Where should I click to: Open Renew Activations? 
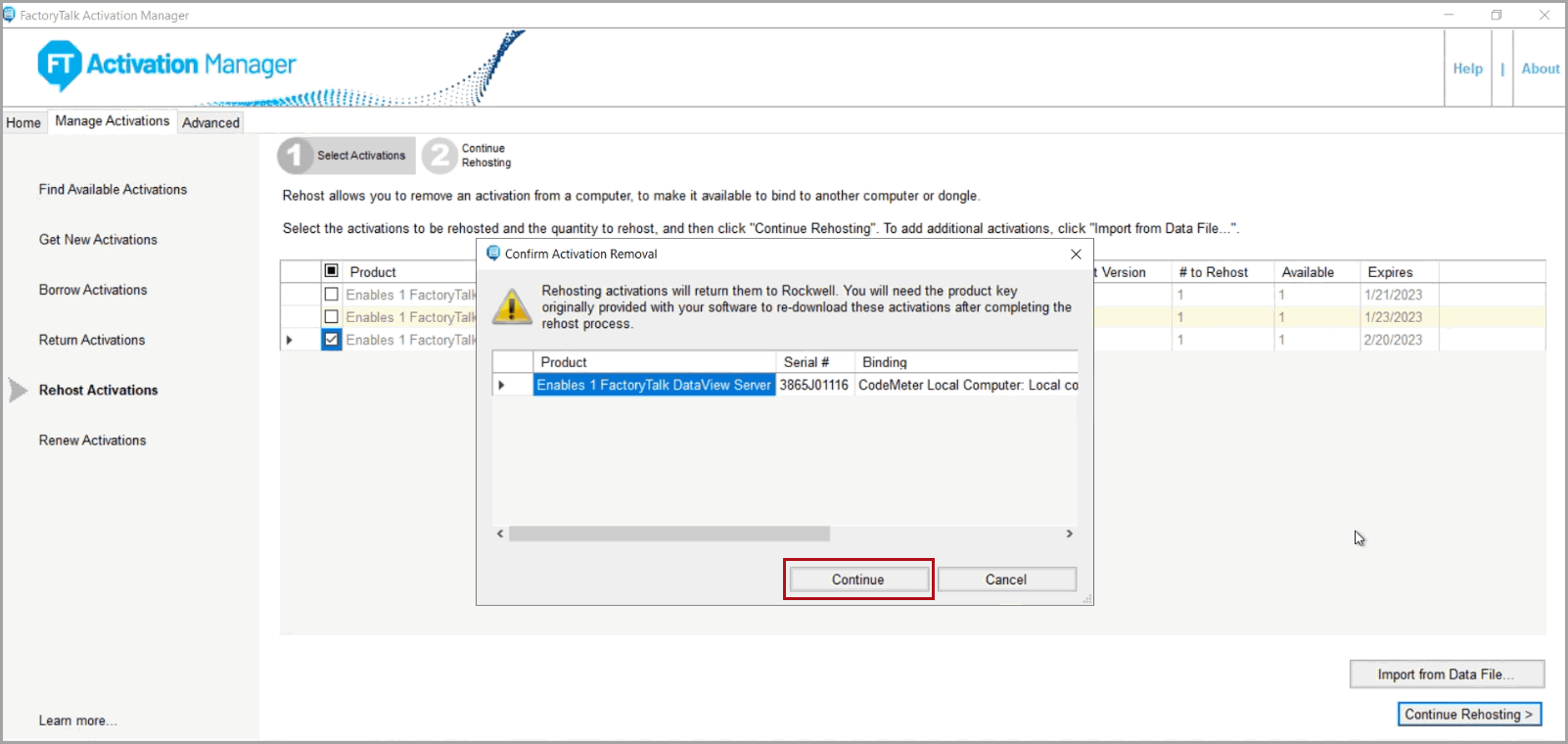point(92,441)
